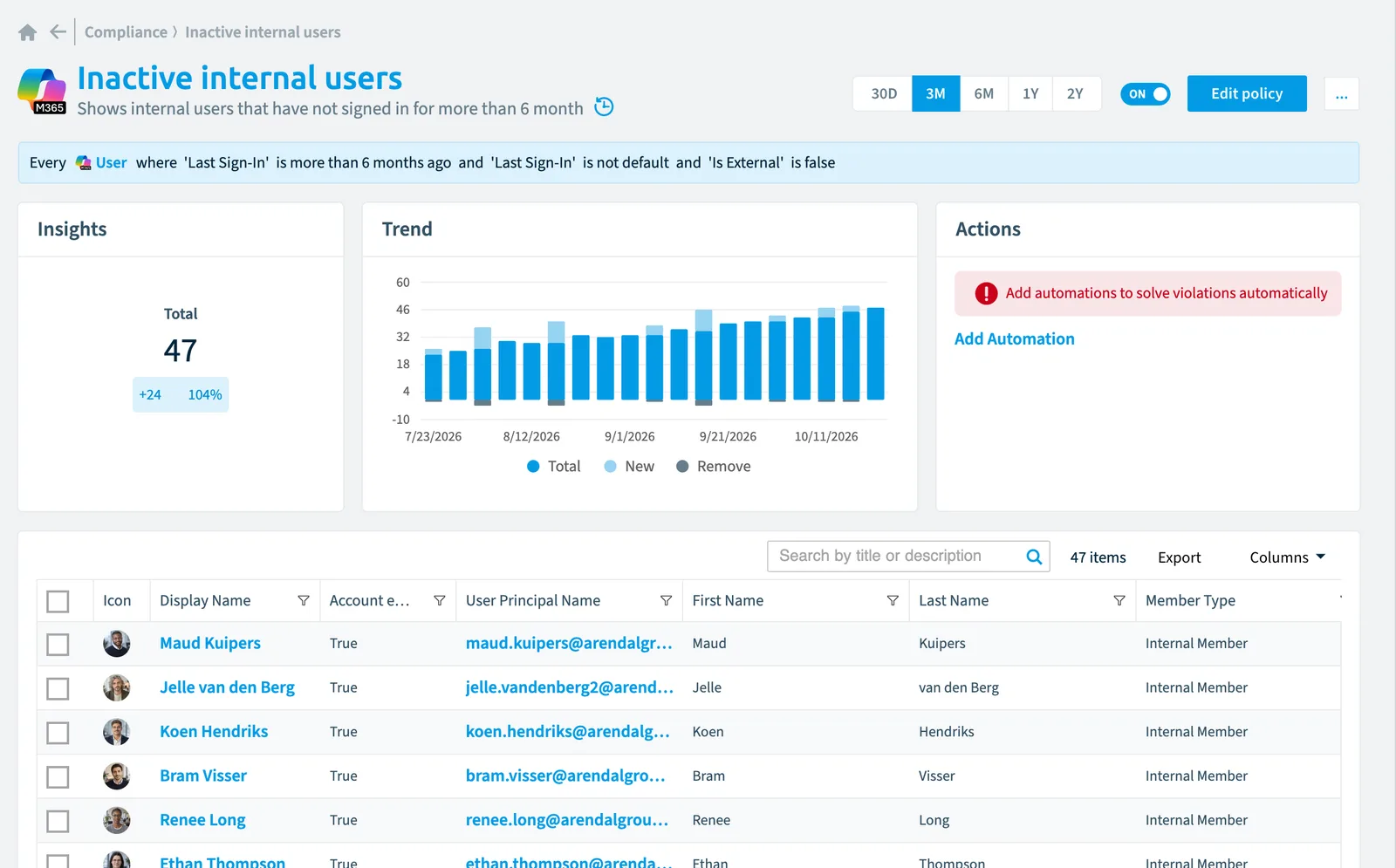Toggle the New legend color dot

coord(610,467)
